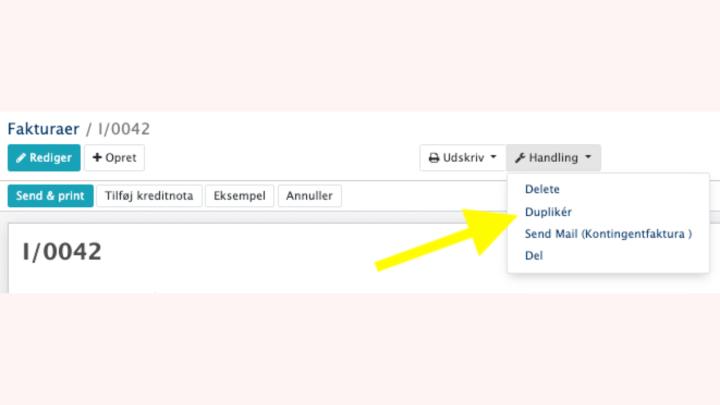The width and height of the screenshot is (720, 405).
Task: Click the Rediger edit button text
Action: tap(51, 158)
